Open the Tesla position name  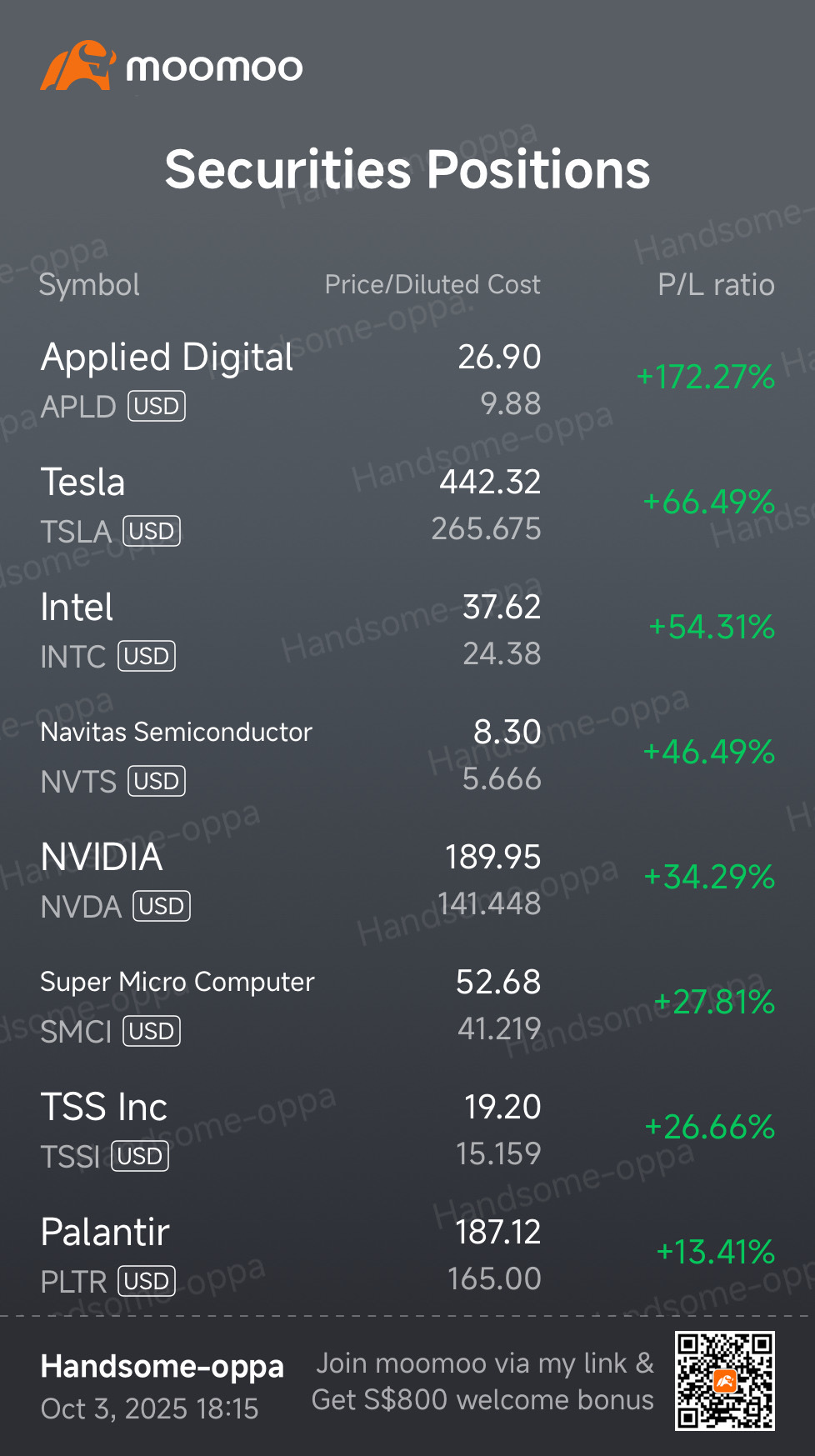(x=82, y=482)
